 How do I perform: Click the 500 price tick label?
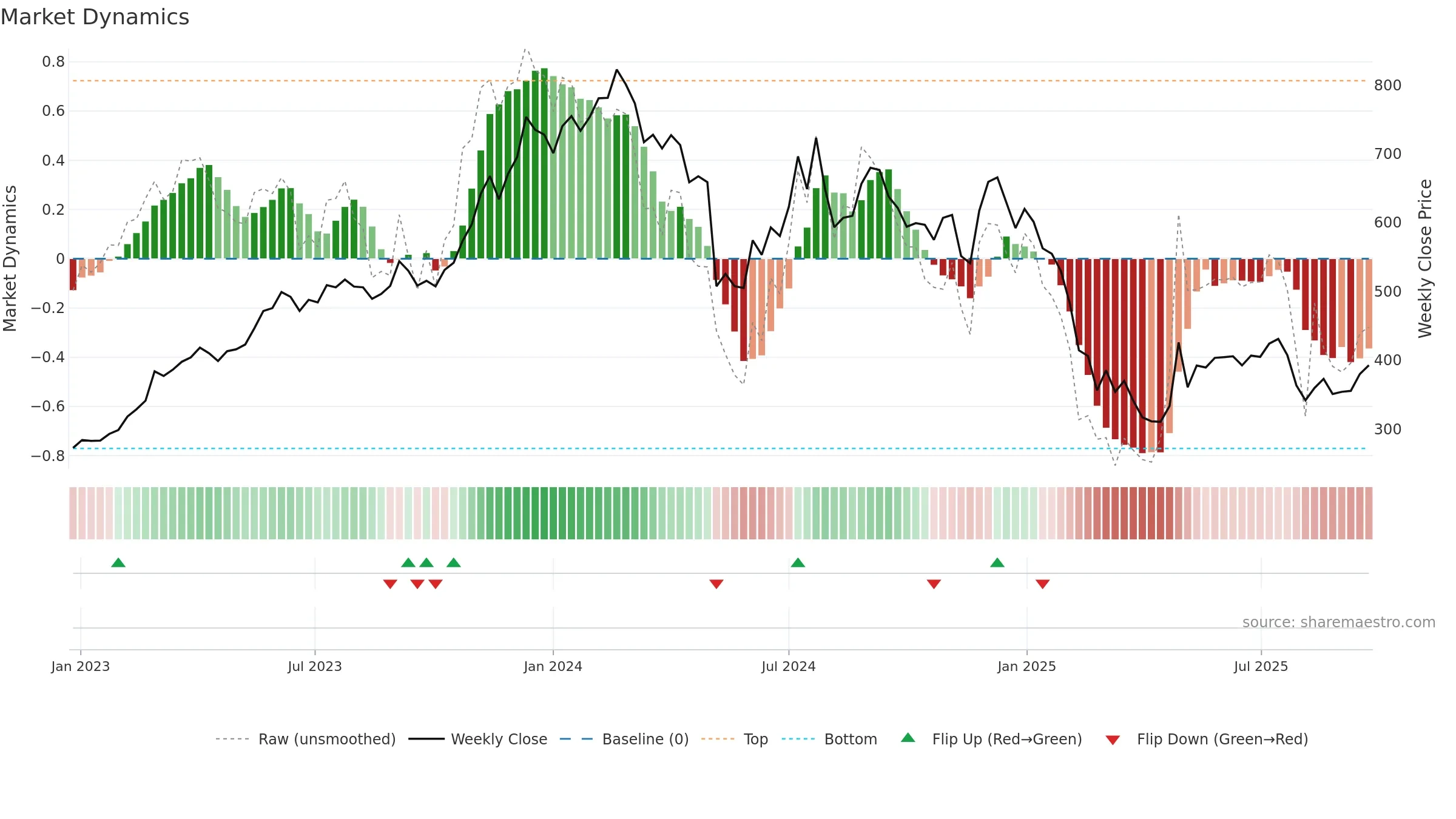(x=1388, y=291)
